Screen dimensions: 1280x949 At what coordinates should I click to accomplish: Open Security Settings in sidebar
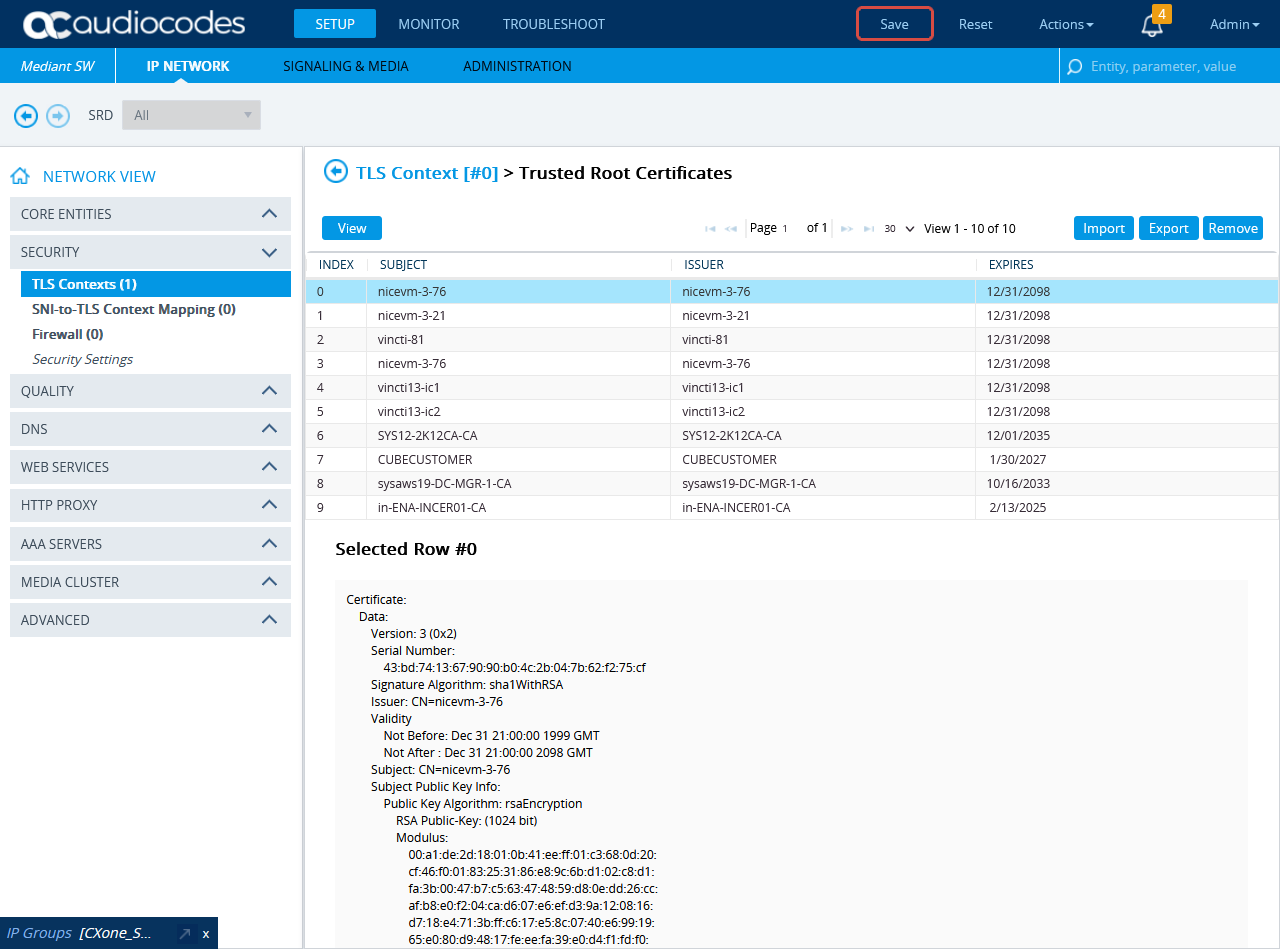point(83,359)
